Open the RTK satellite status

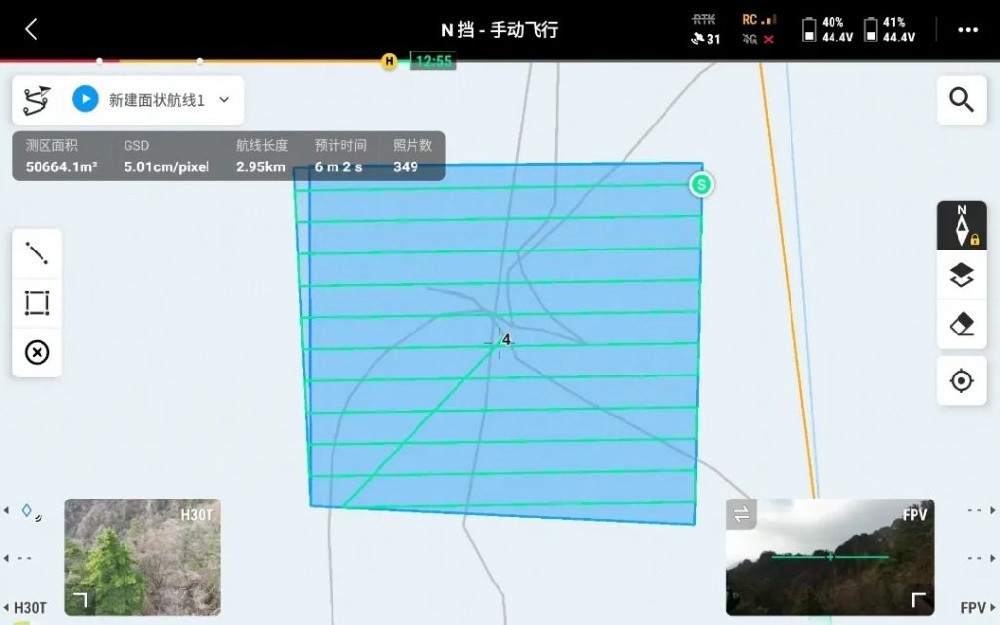click(x=705, y=30)
